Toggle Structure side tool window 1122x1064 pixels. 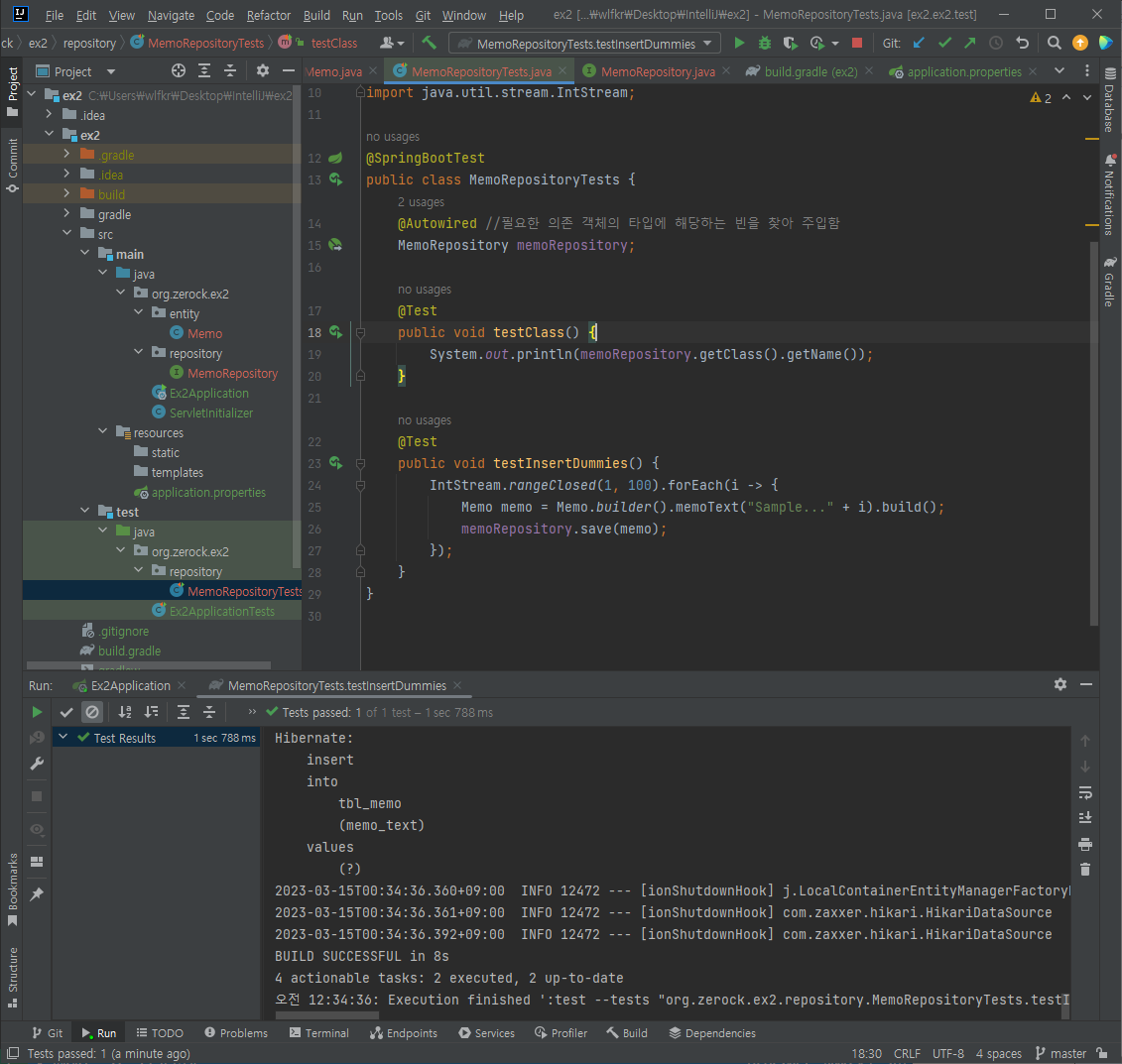[12, 977]
